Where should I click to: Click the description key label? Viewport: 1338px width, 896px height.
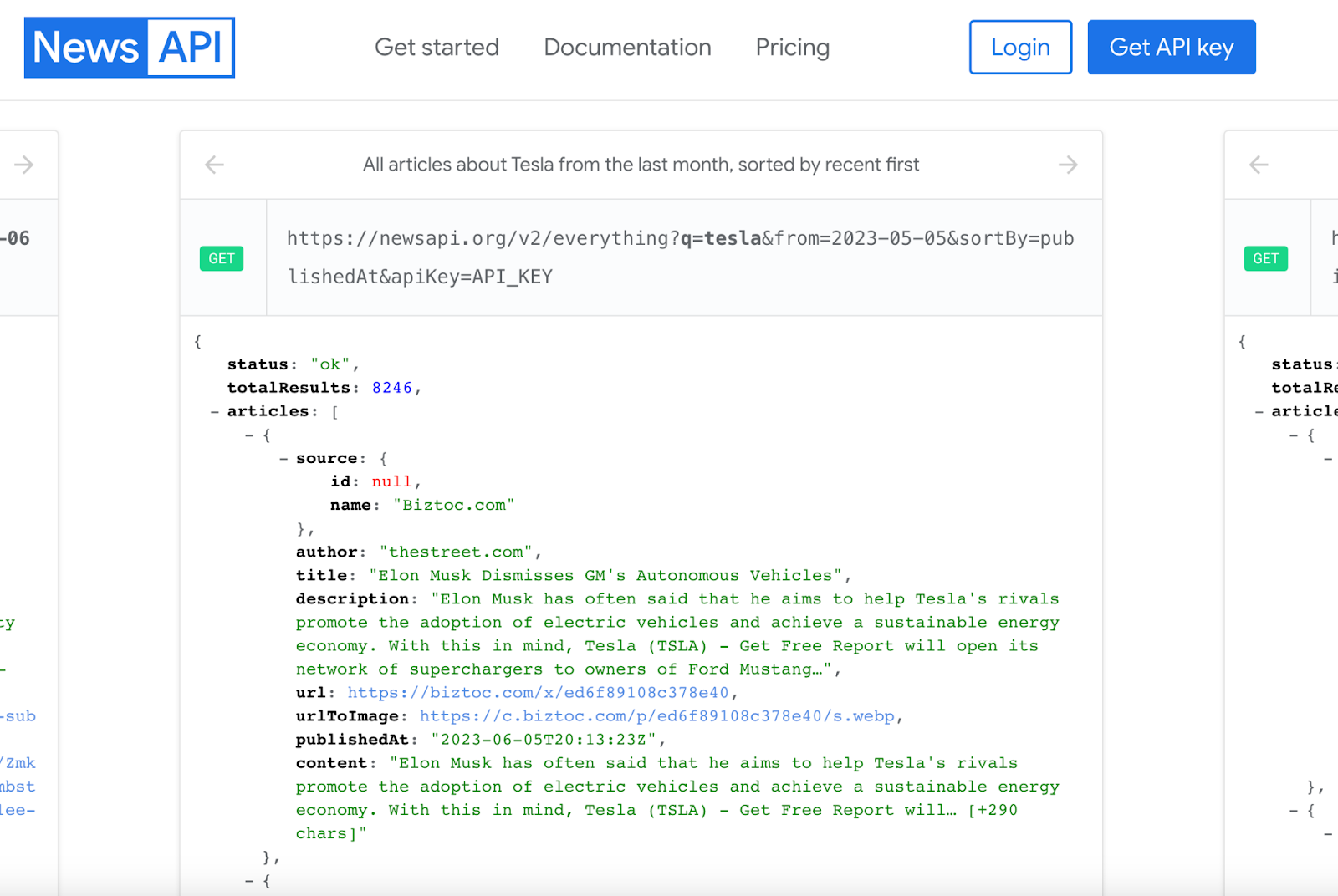[353, 598]
